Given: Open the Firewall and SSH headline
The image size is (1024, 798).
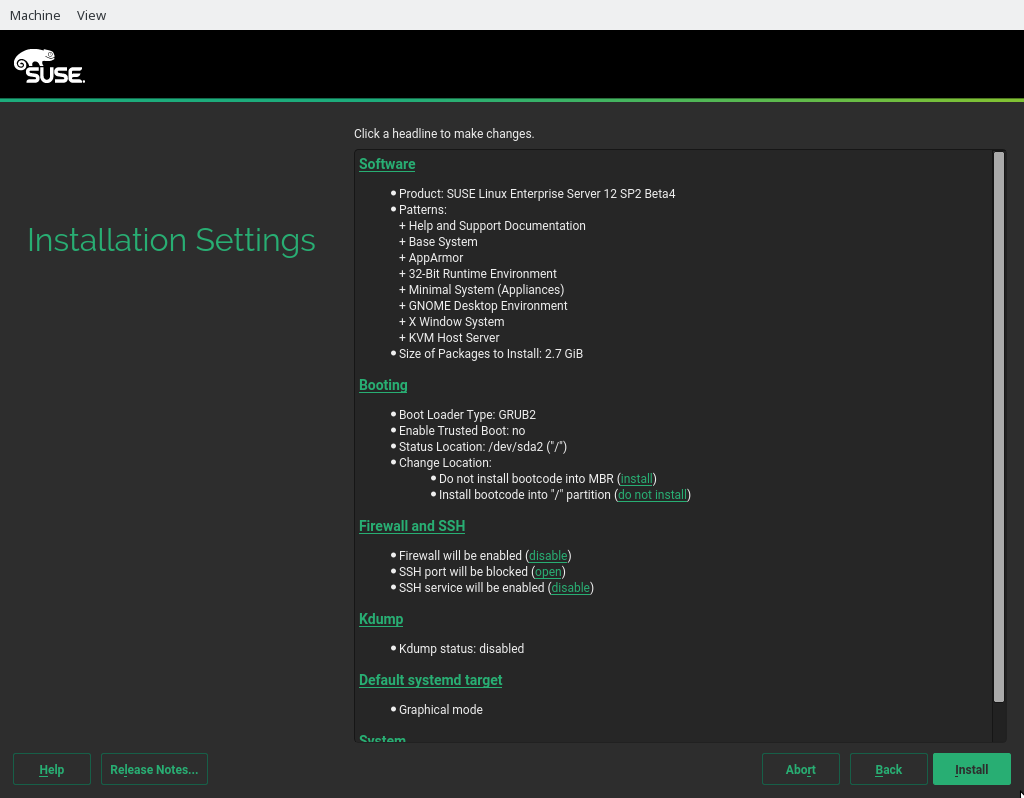Looking at the screenshot, I should (x=412, y=526).
